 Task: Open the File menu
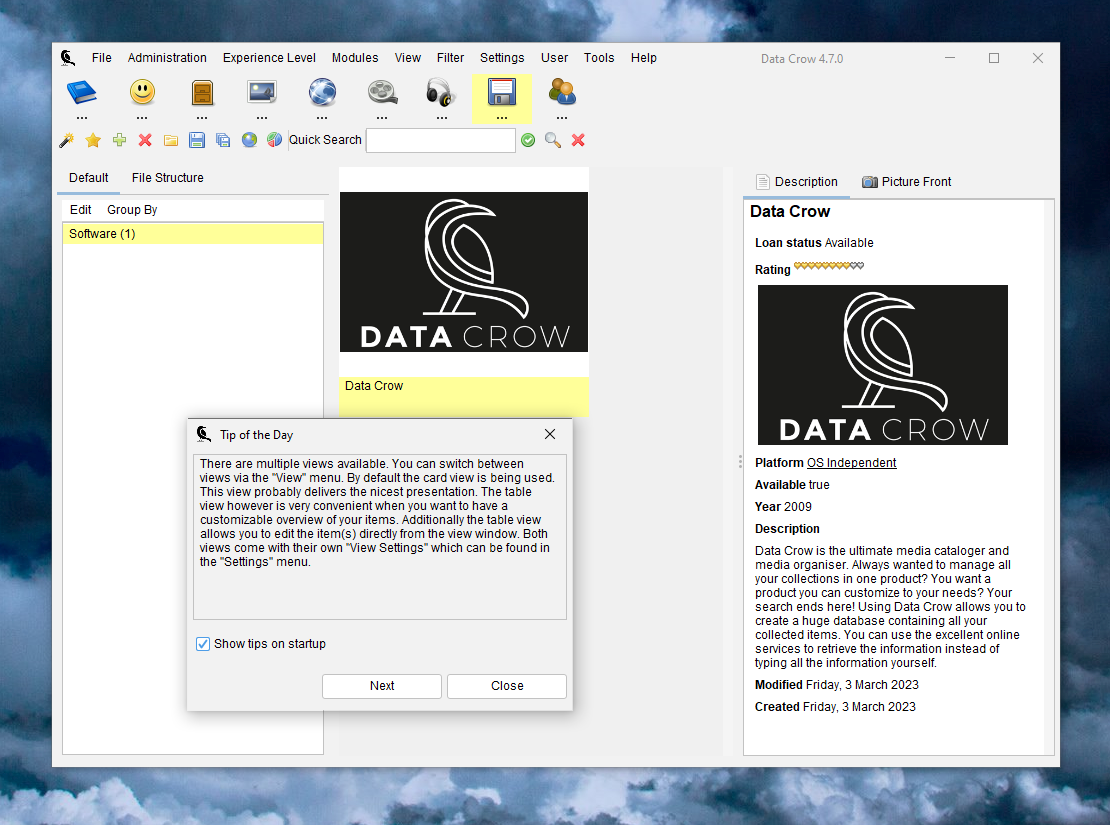tap(101, 58)
